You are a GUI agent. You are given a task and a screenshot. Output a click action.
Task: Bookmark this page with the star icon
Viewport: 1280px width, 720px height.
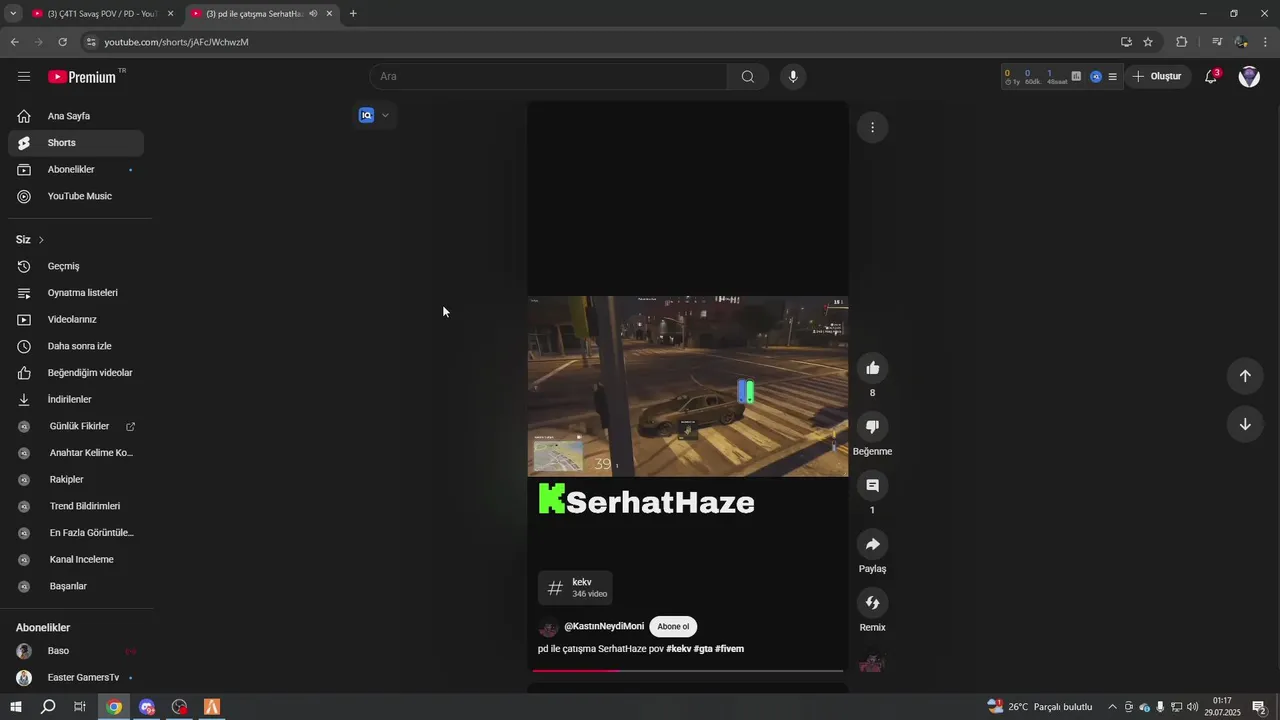click(x=1148, y=42)
